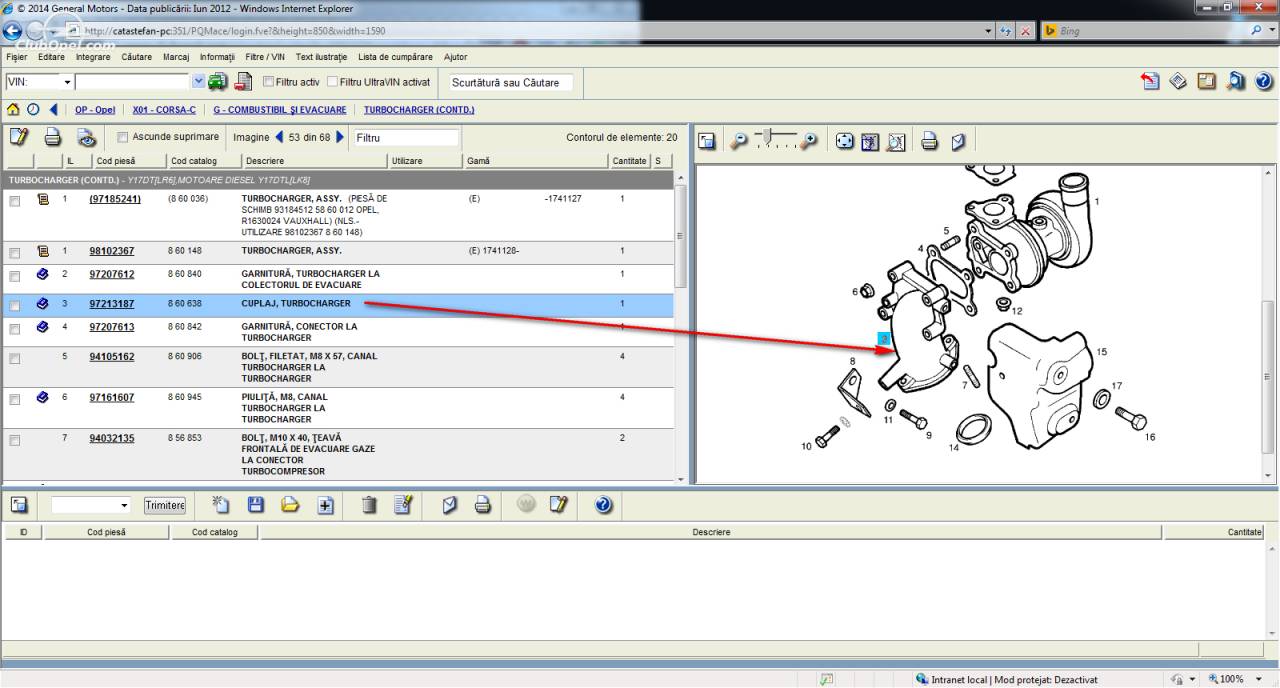Focus the Filtru input field
This screenshot has width=1280, height=688.
tap(406, 138)
